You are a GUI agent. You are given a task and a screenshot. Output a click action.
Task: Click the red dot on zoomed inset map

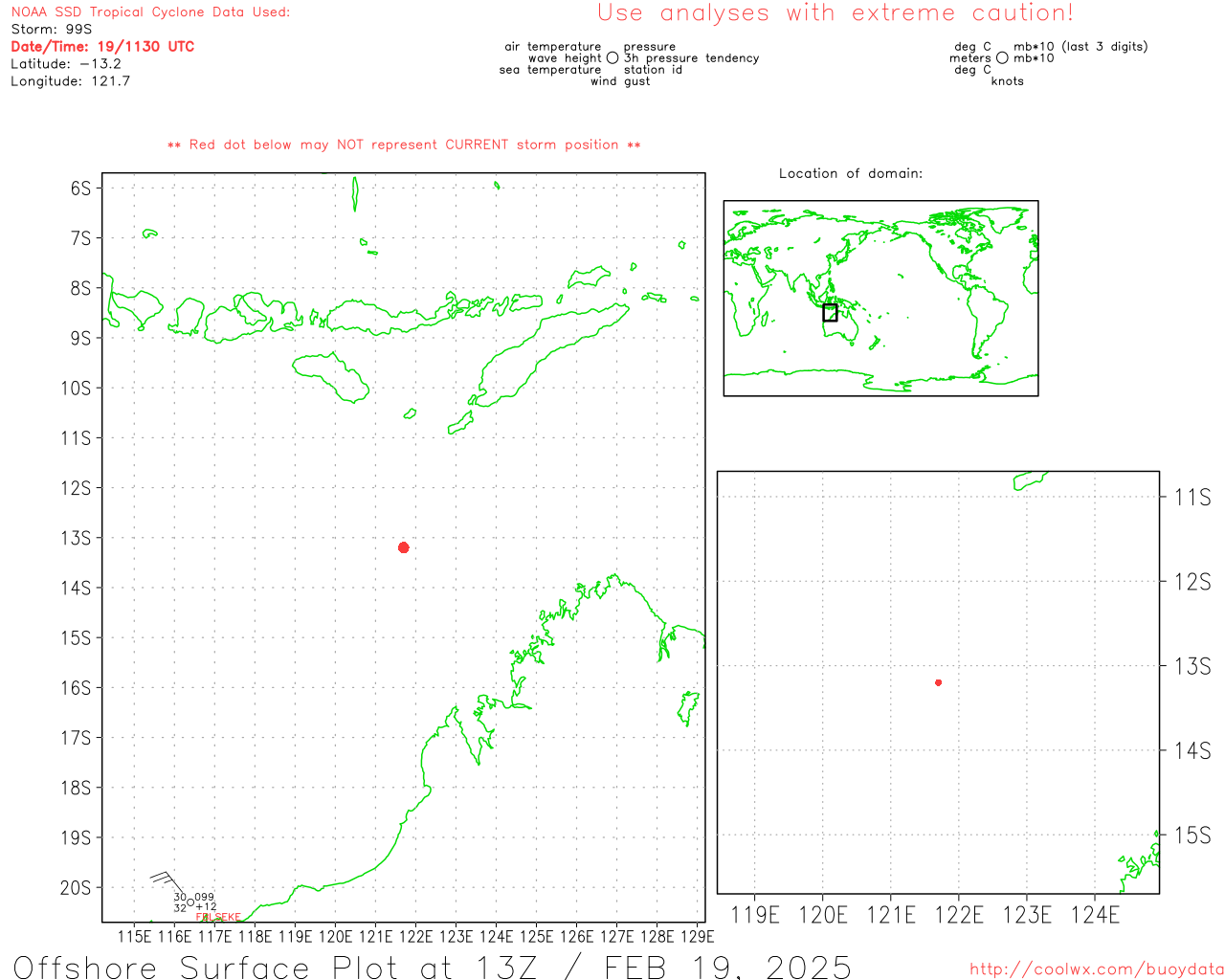[x=938, y=682]
